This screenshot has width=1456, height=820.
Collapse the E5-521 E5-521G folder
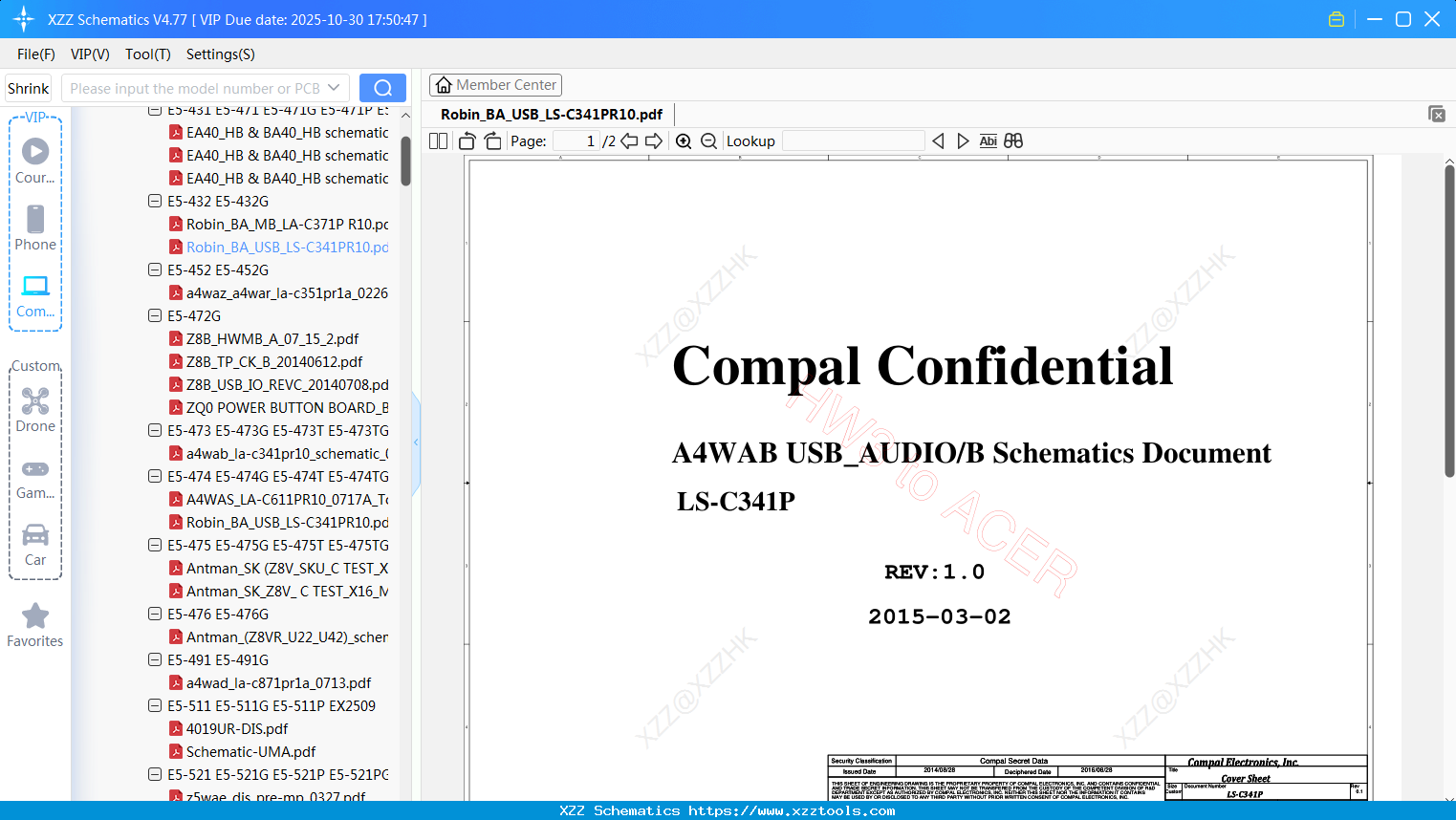point(155,774)
